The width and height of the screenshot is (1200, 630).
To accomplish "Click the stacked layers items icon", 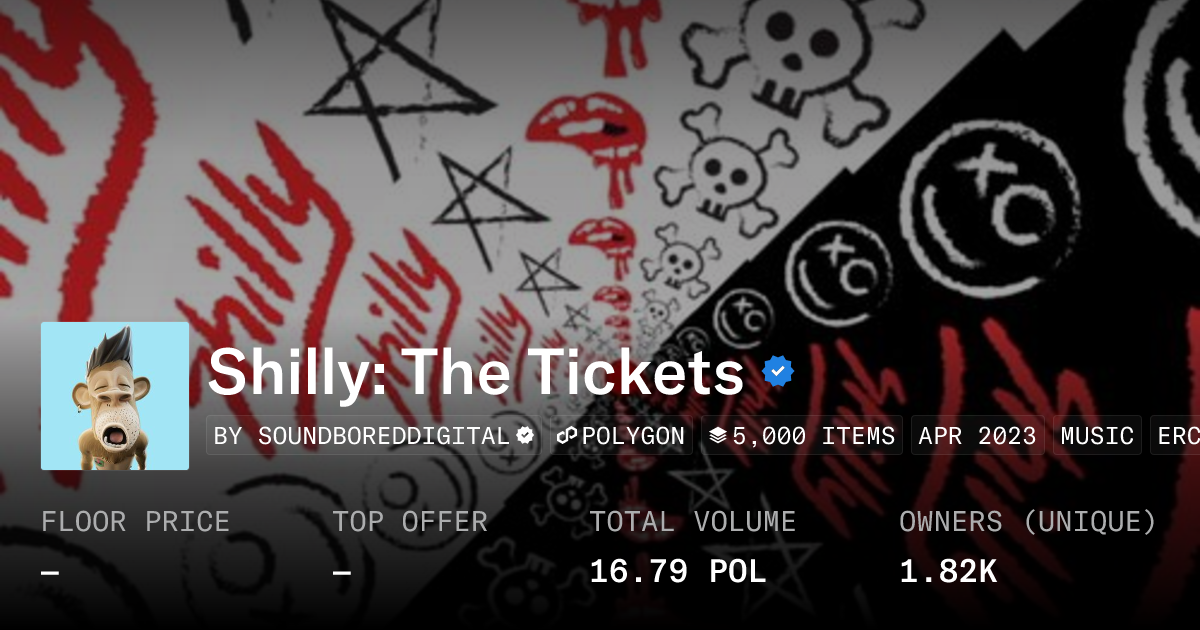I will coord(717,436).
